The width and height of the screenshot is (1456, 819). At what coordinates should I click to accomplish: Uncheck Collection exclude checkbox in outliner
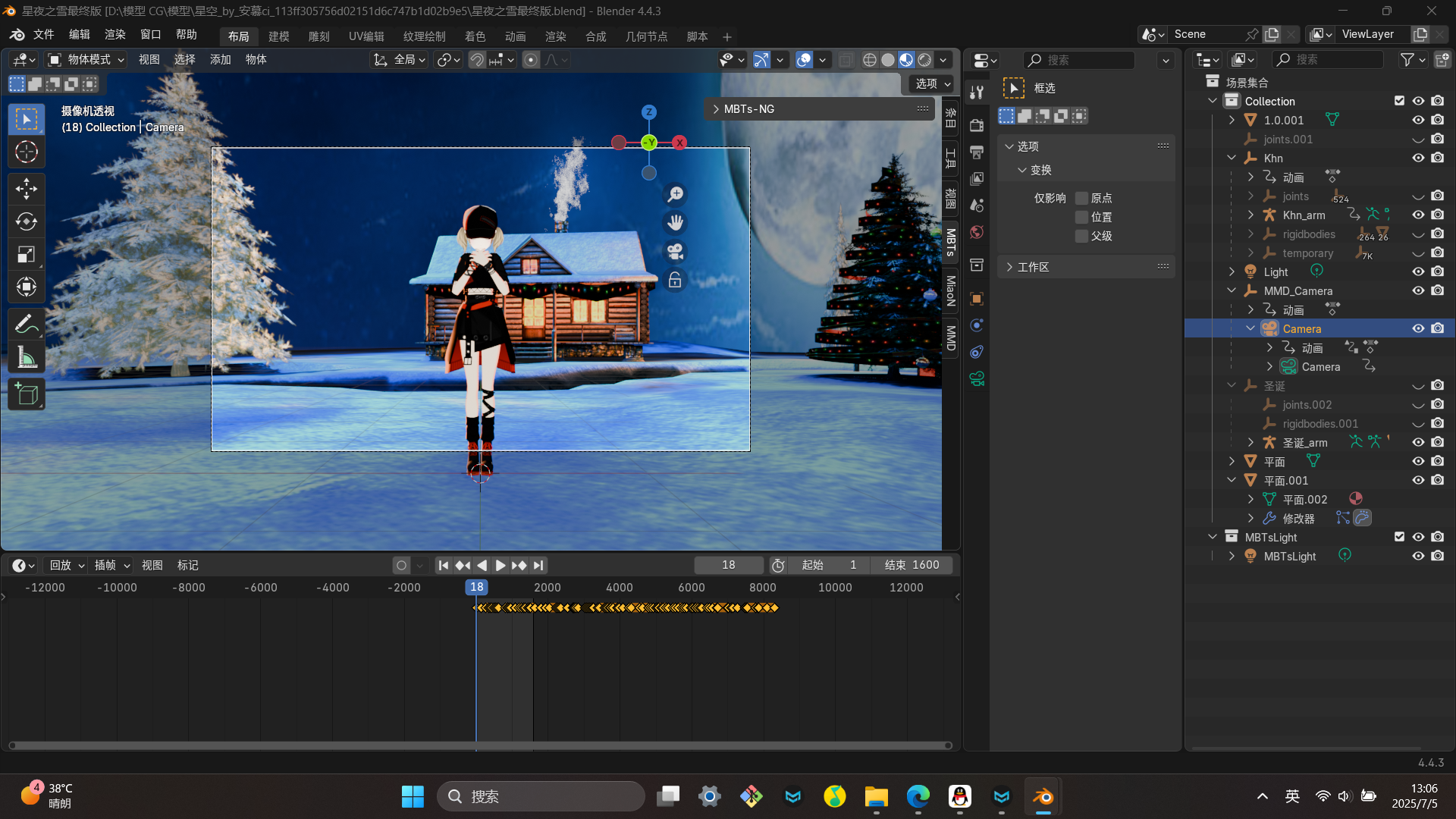tap(1399, 101)
